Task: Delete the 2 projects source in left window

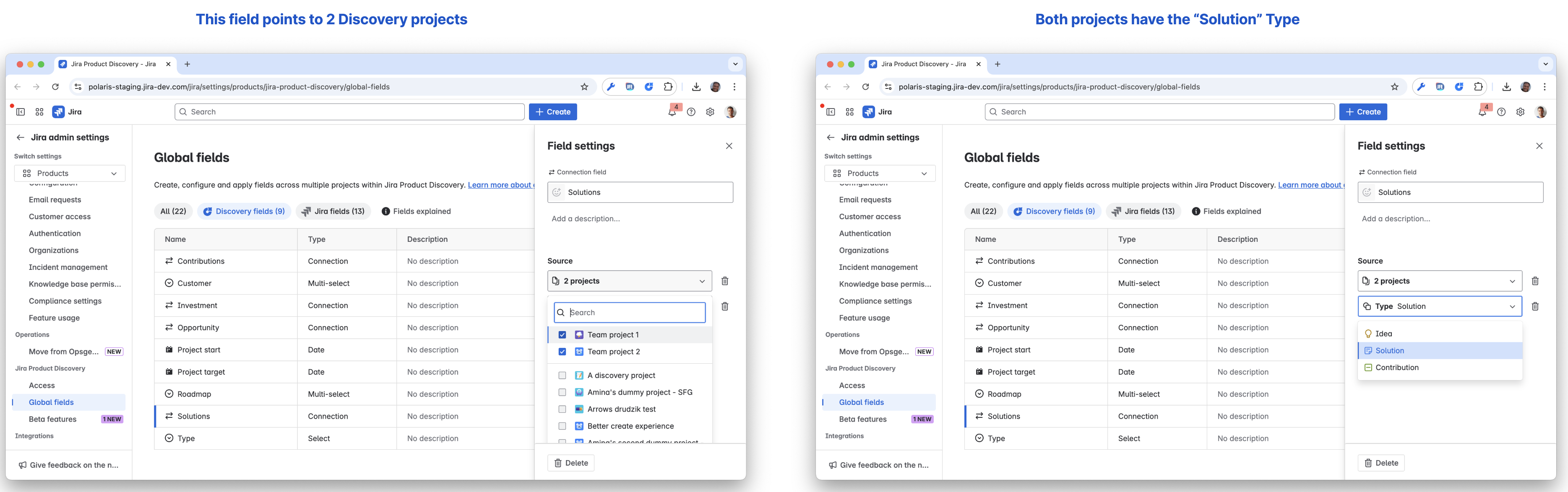Action: click(725, 281)
